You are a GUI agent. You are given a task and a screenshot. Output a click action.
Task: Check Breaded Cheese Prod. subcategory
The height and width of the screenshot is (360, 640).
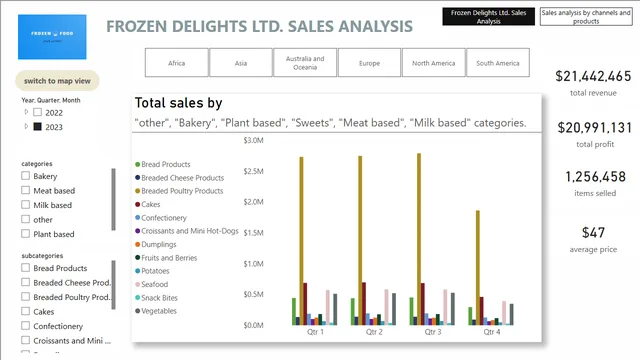25,282
